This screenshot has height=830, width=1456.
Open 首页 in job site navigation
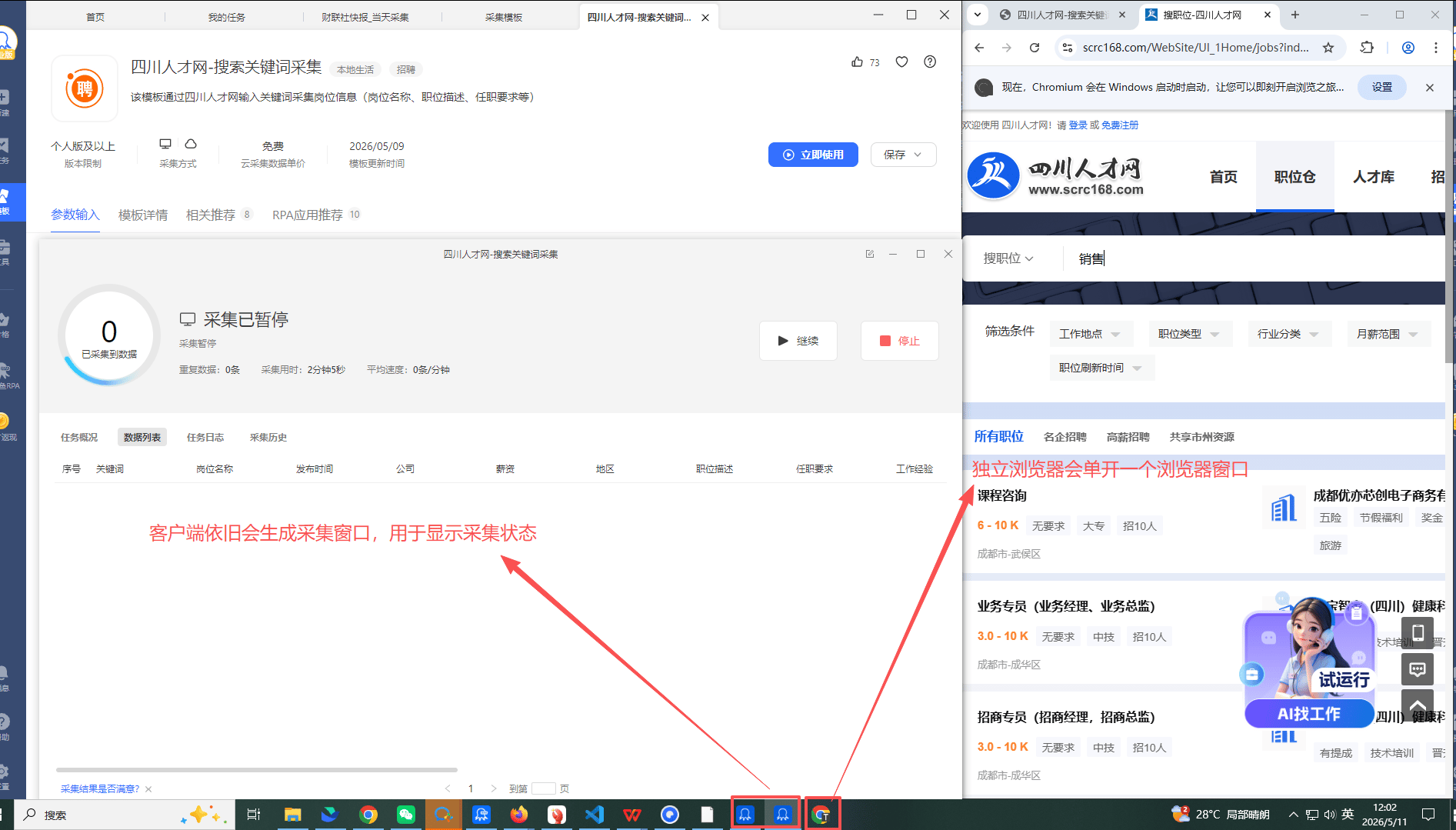(x=1224, y=177)
